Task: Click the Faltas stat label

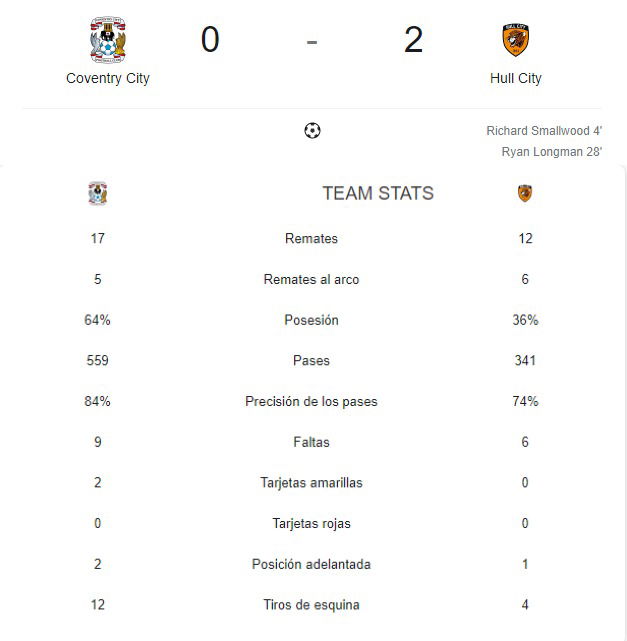Action: click(x=311, y=442)
